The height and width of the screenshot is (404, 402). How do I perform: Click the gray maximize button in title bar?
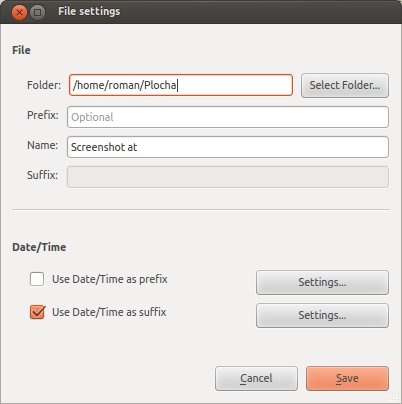38,12
